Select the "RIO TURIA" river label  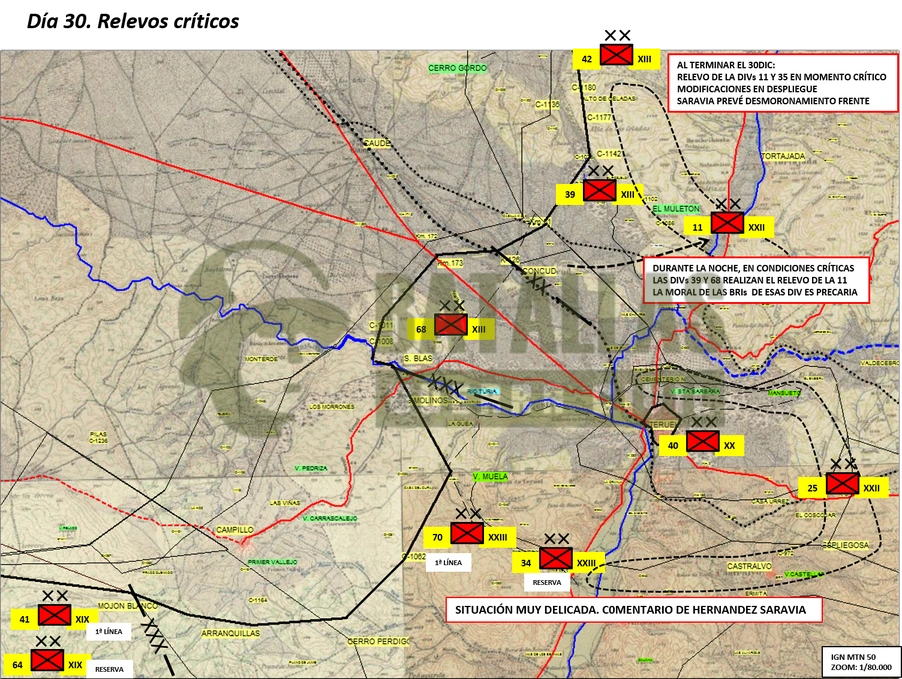click(x=483, y=391)
